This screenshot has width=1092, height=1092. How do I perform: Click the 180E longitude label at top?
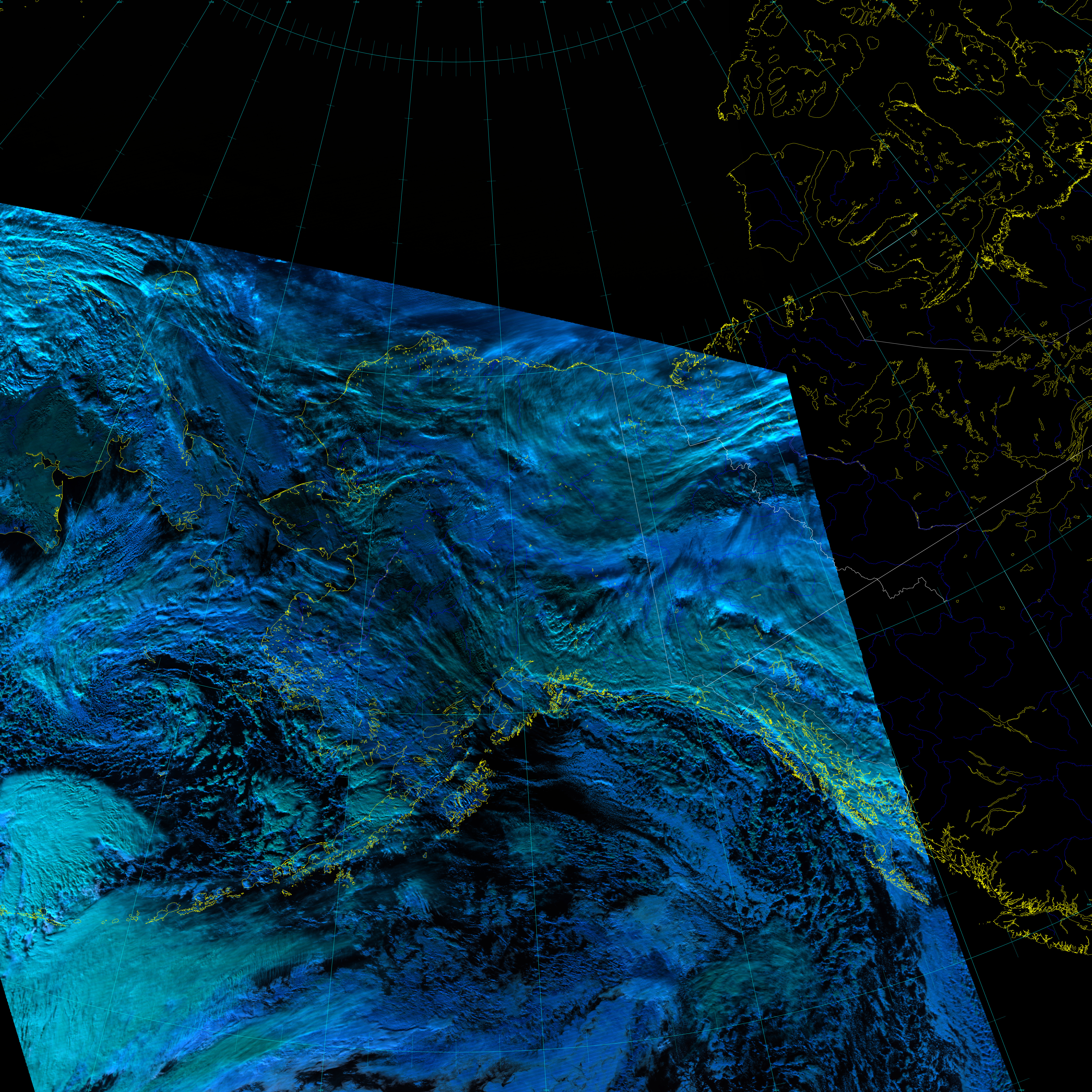click(288, 2)
